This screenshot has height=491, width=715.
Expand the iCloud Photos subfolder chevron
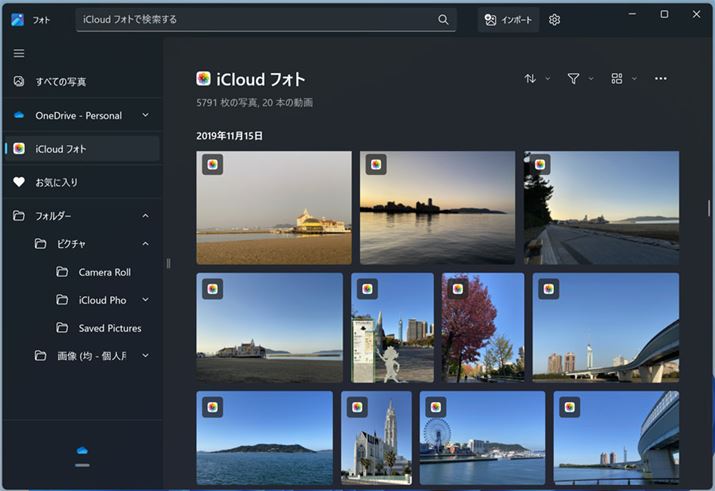145,300
